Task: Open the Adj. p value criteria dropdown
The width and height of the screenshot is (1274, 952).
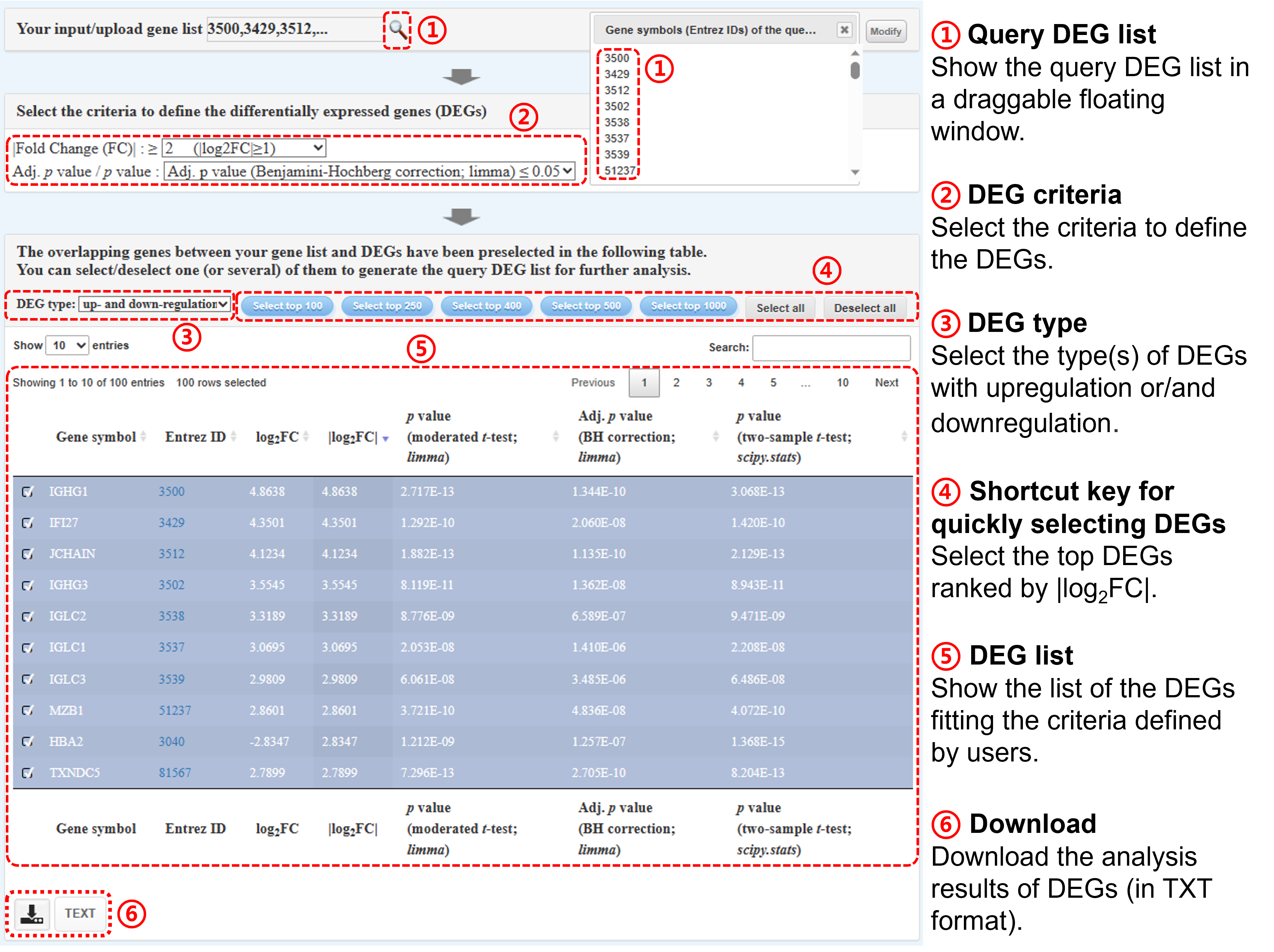Action: (x=369, y=172)
